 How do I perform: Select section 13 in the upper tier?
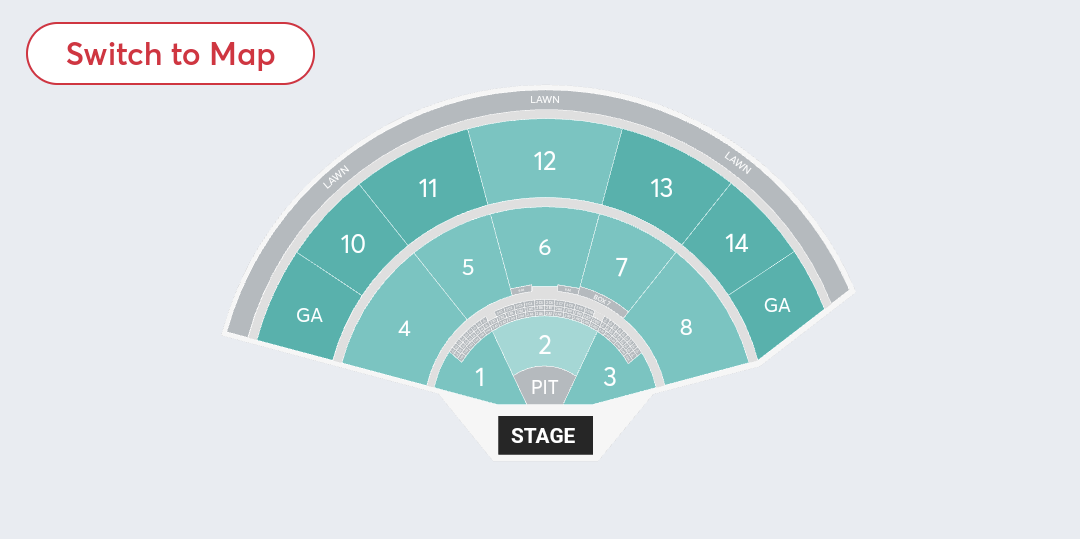661,188
